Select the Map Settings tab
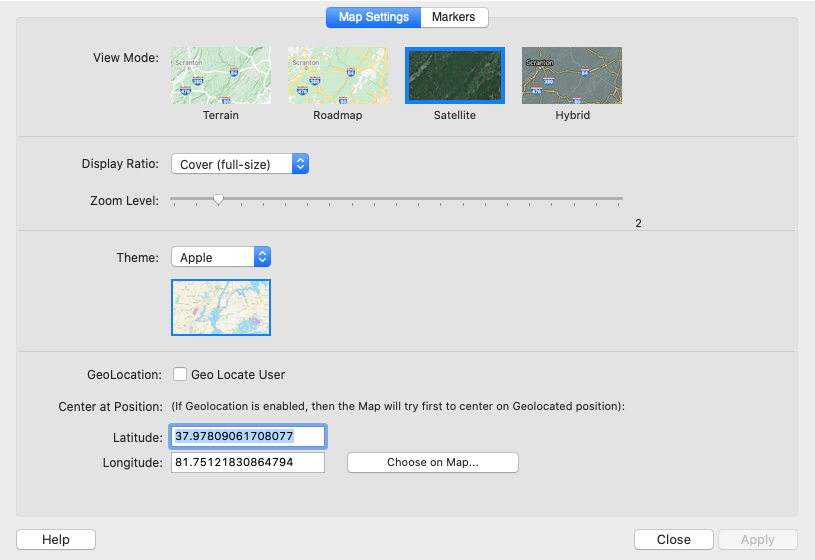 click(x=373, y=17)
